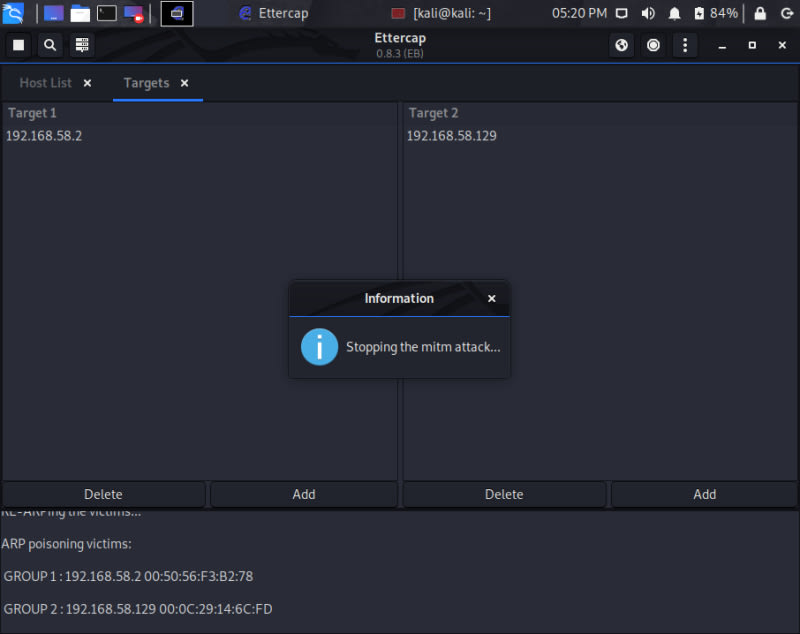Click the stop MITM circular icon

pyautogui.click(x=653, y=45)
